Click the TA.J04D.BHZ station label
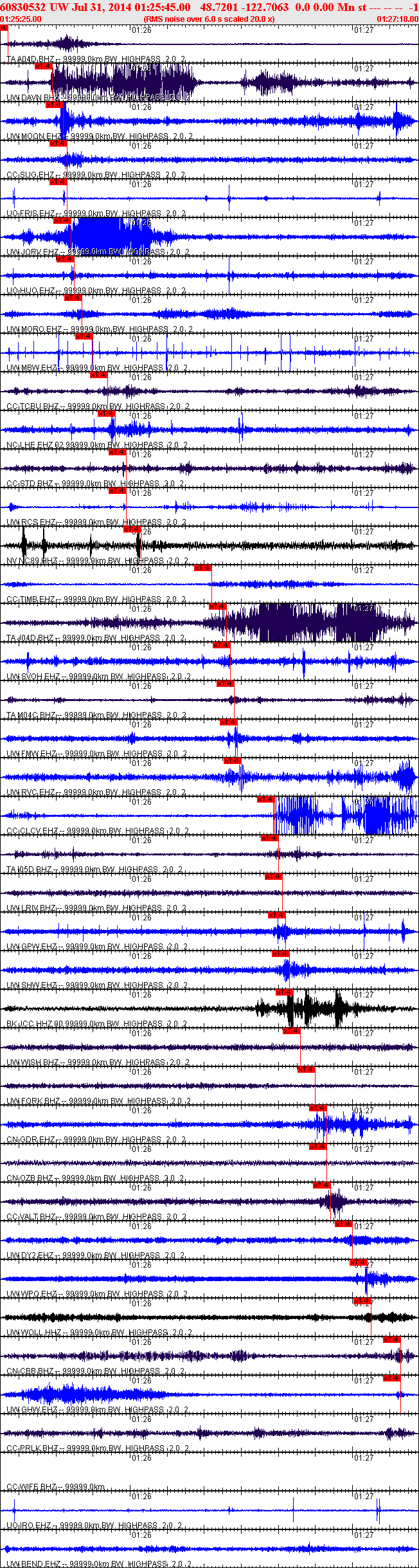Viewport: 419px width, 1568px height. tap(31, 638)
